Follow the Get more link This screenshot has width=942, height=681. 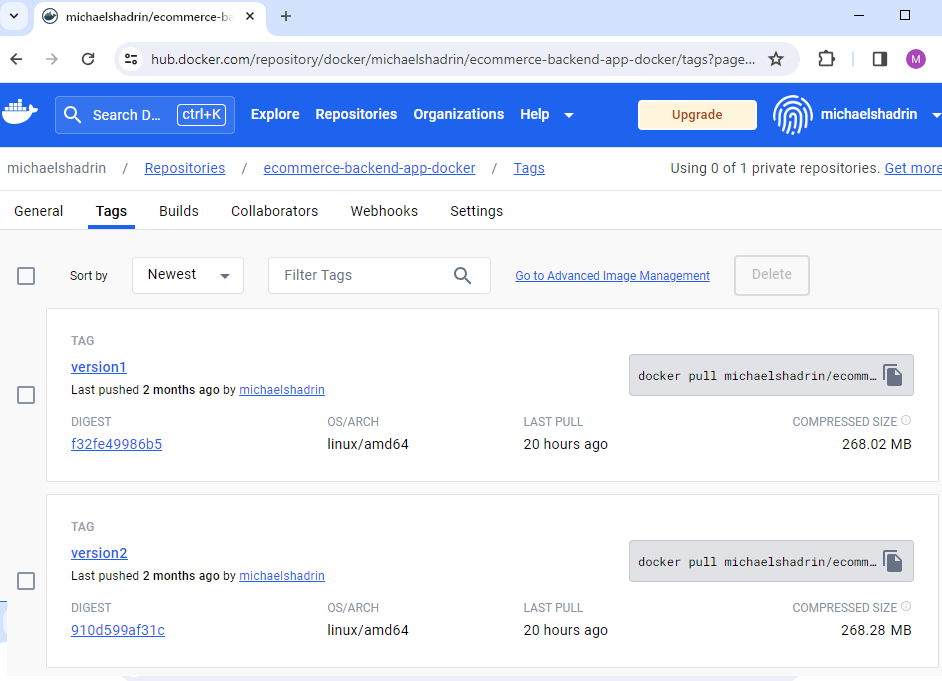(x=913, y=168)
